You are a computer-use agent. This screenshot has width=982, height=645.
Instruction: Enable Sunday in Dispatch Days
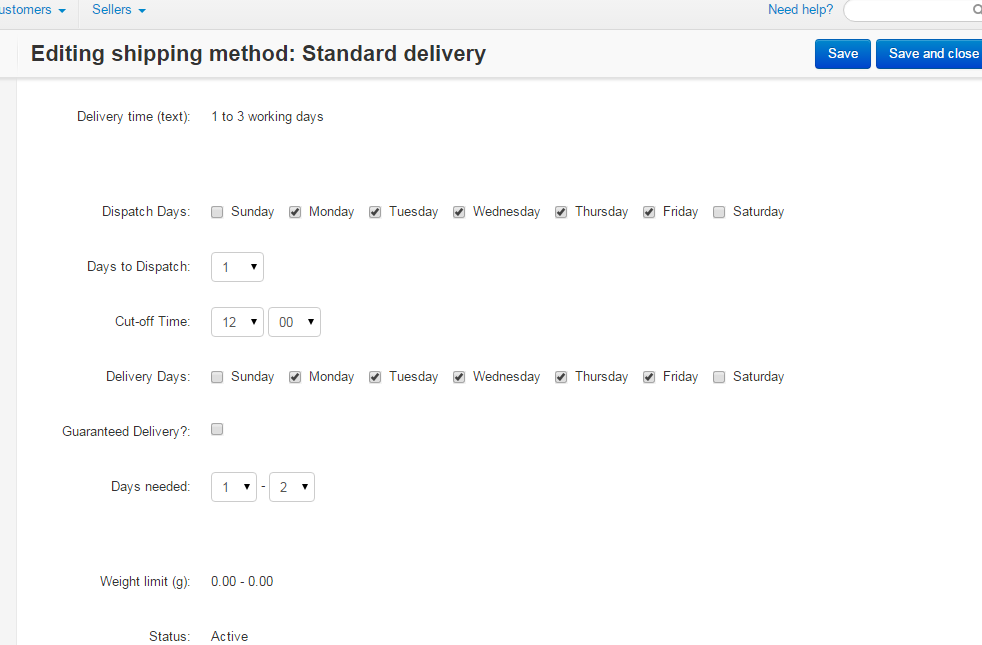(217, 212)
